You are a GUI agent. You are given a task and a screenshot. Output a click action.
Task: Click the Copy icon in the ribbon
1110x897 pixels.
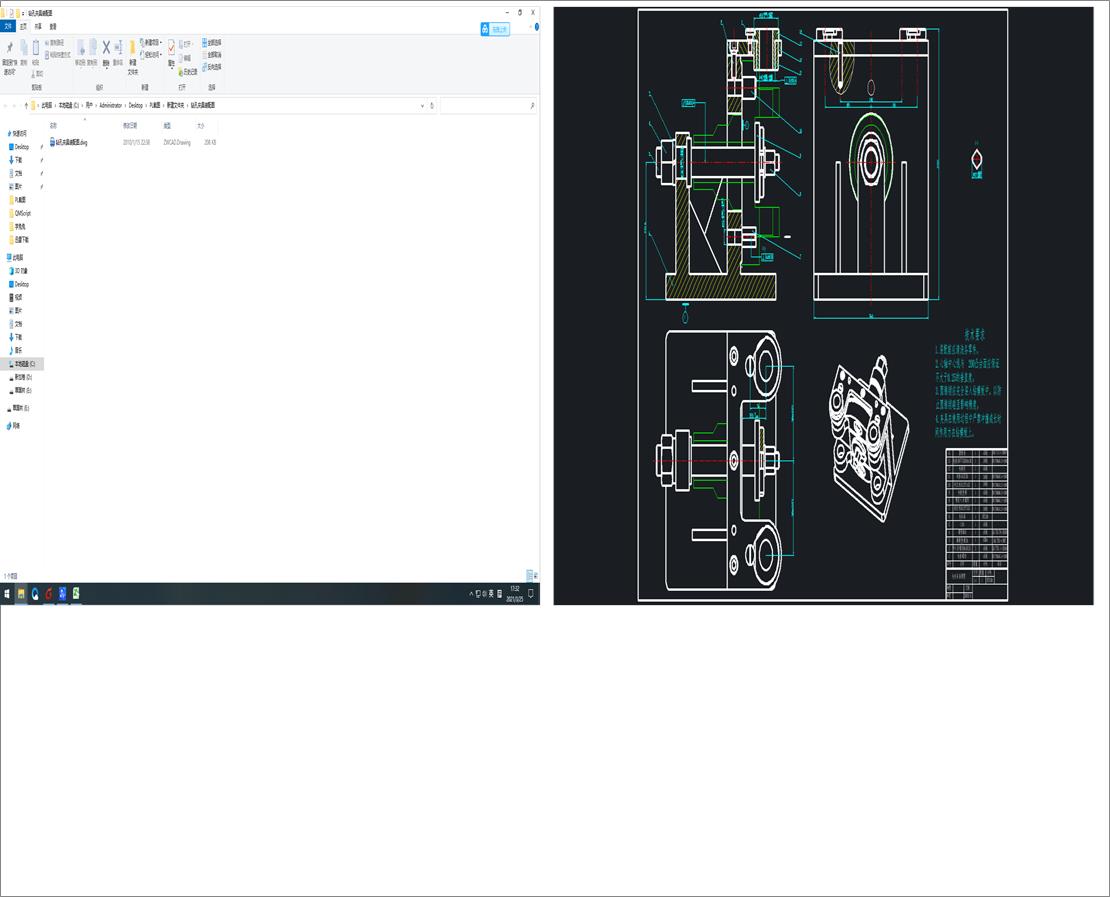[x=23, y=48]
